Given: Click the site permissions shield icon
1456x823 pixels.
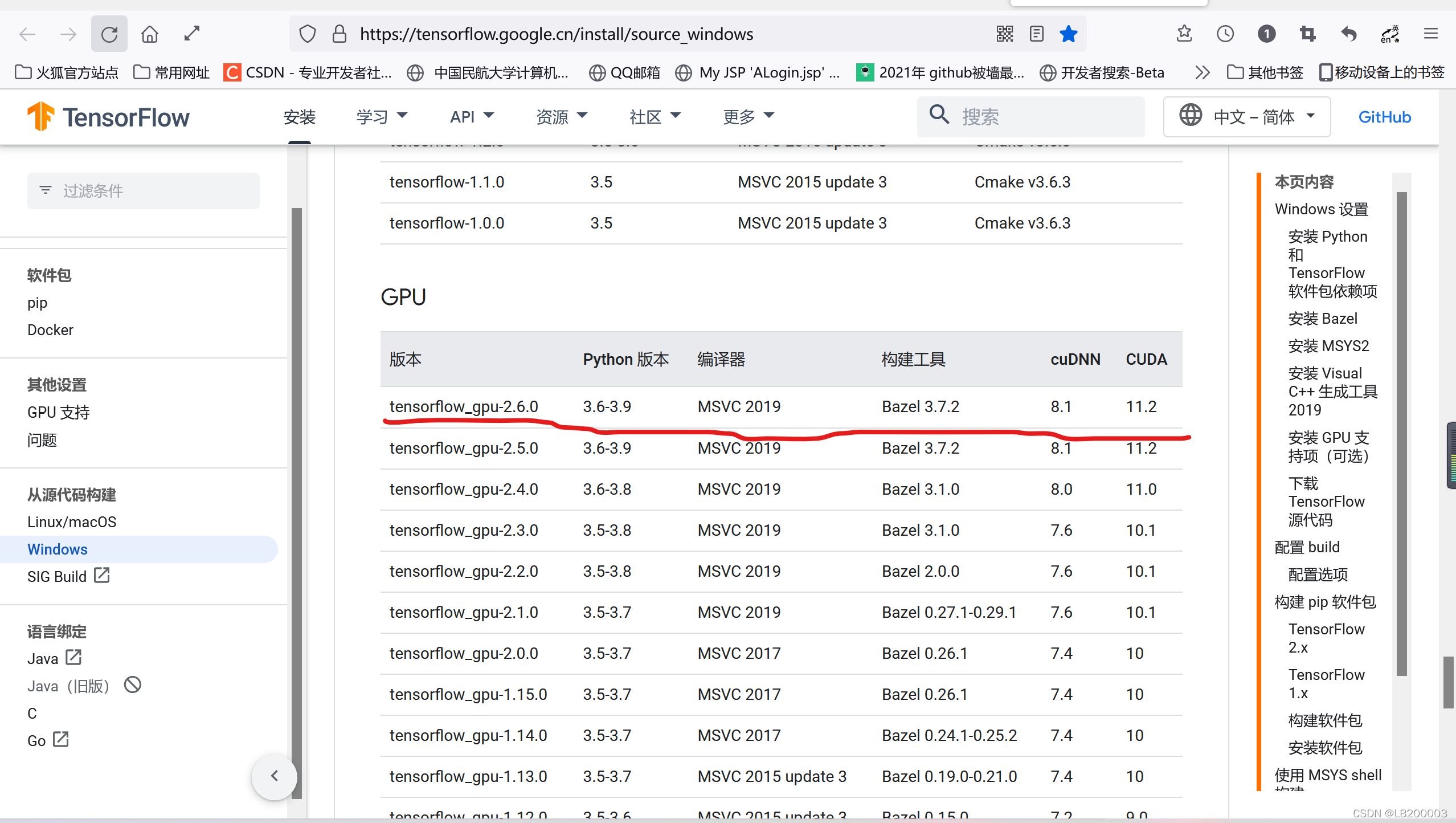Looking at the screenshot, I should pos(308,34).
